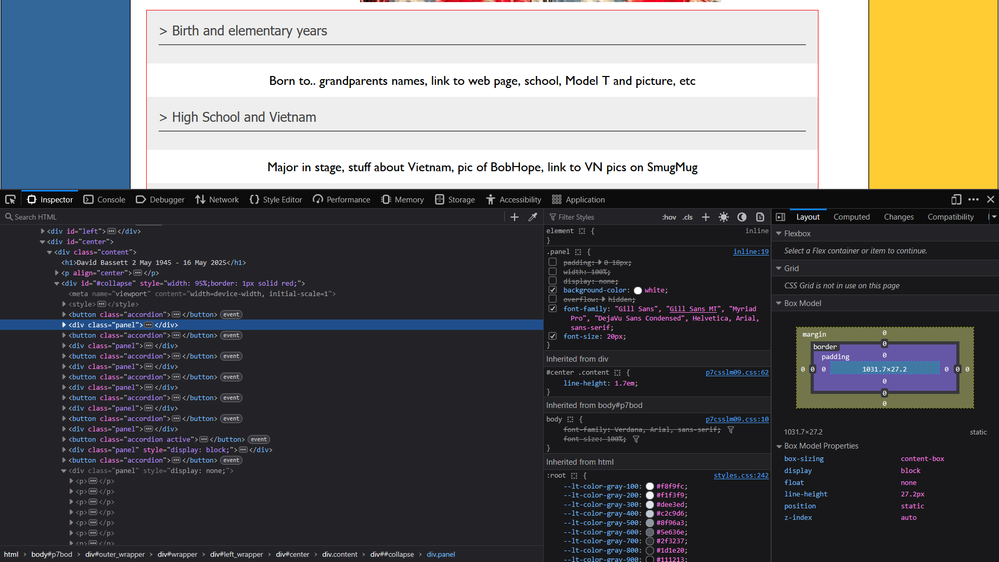Activate the element picker tool
The width and height of the screenshot is (999, 562).
pos(10,200)
